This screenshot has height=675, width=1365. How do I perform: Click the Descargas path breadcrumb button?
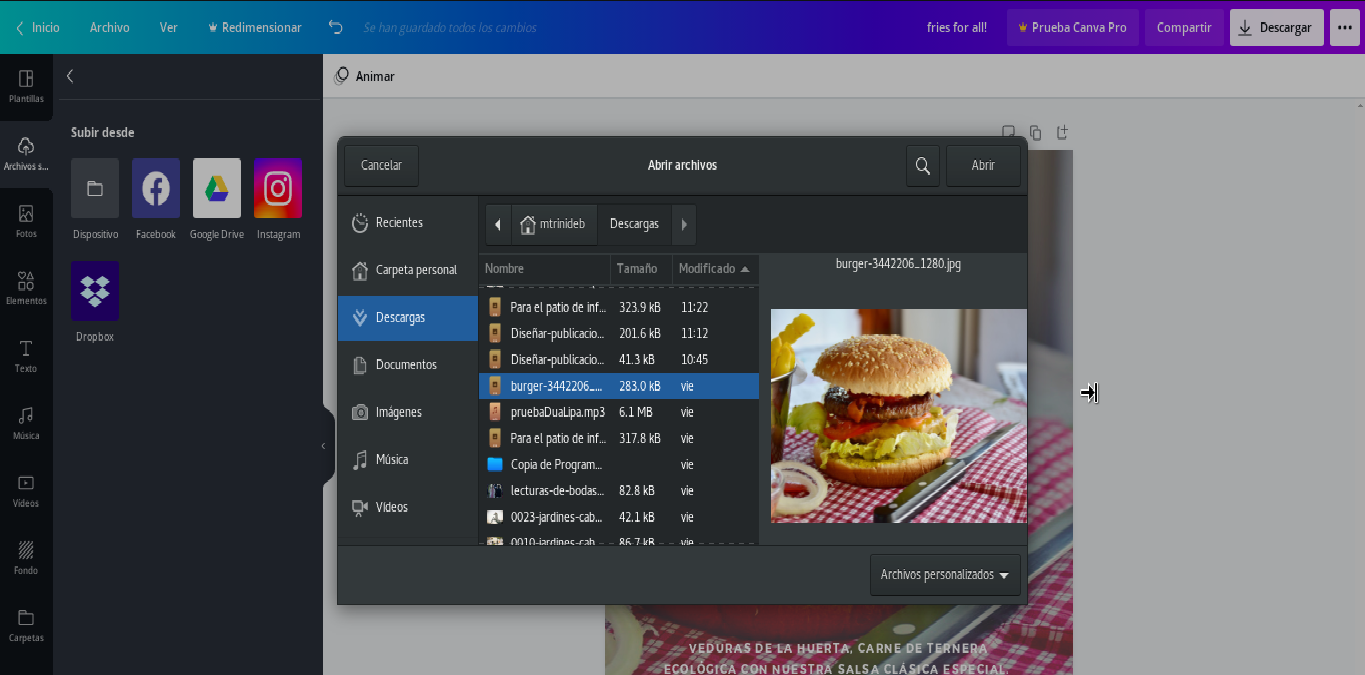tap(634, 224)
